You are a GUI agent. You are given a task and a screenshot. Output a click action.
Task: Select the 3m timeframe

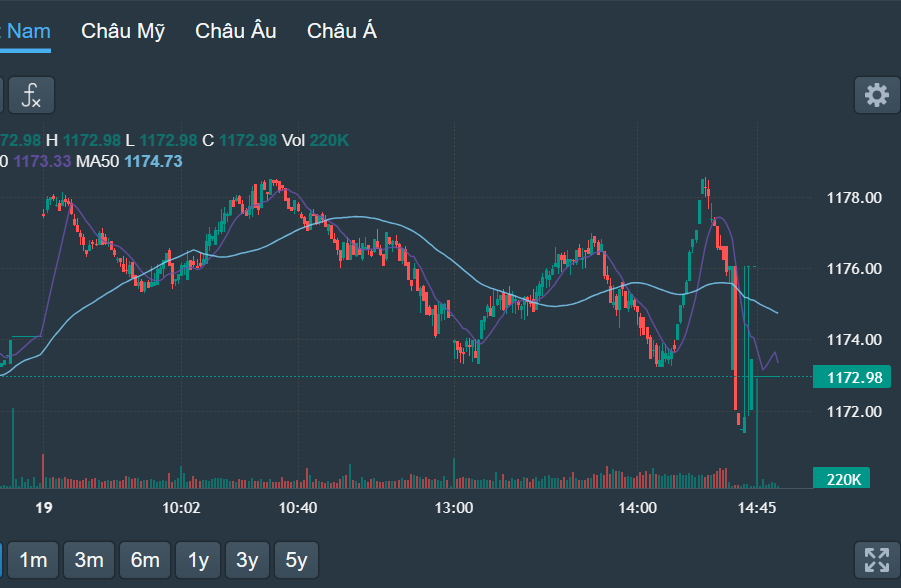88,560
